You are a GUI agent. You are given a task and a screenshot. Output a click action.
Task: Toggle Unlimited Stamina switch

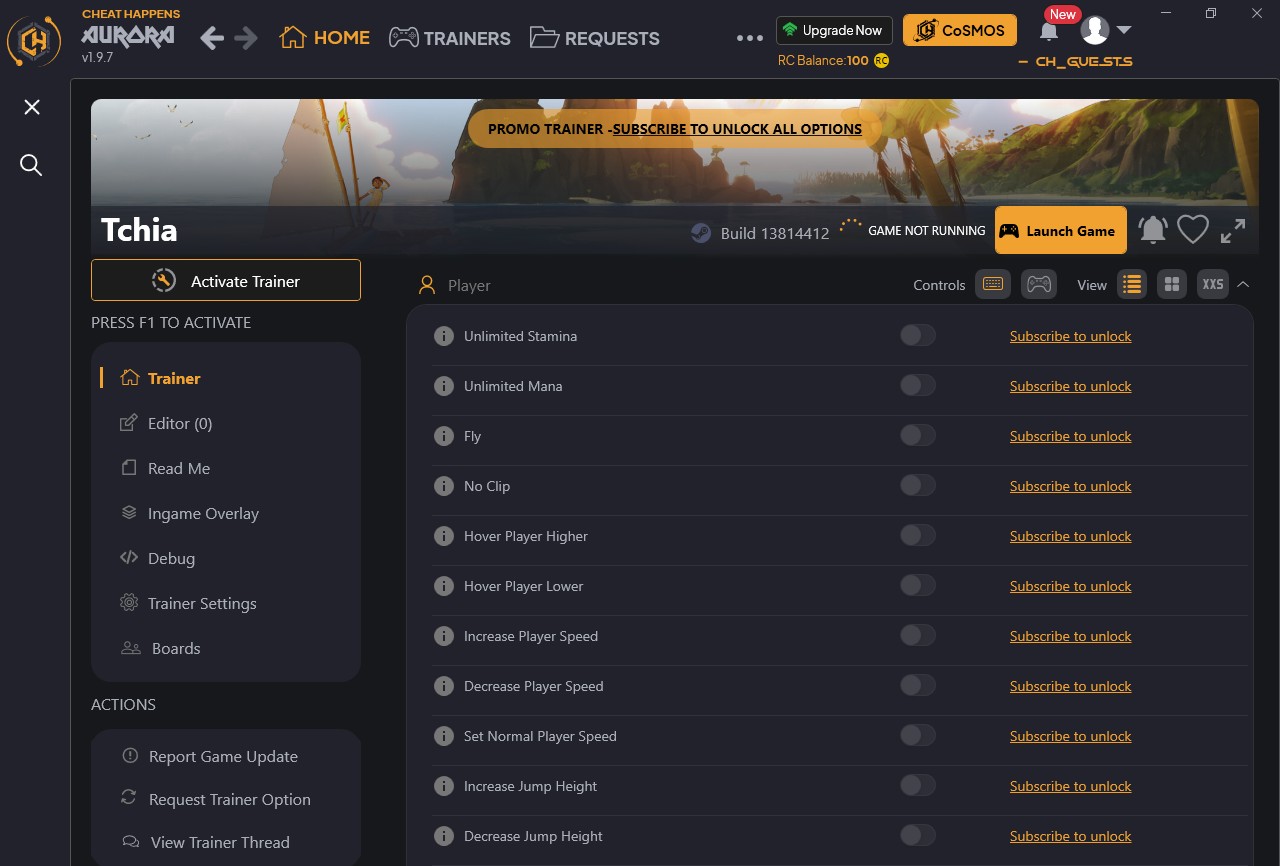[x=918, y=335]
